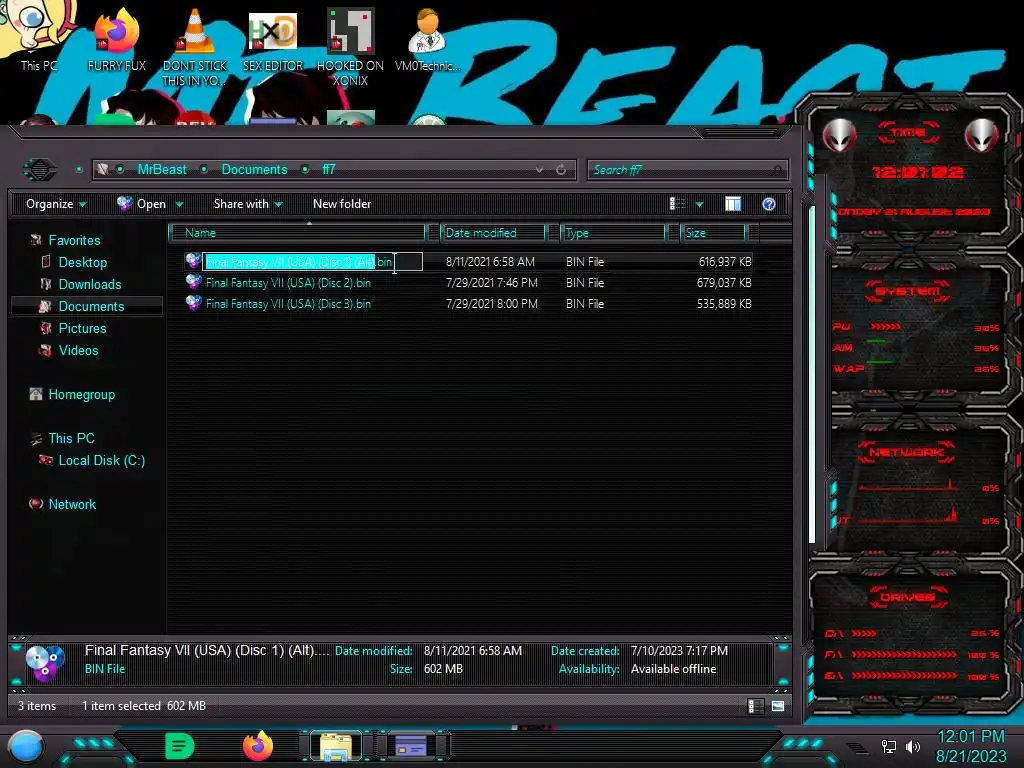
Task: Select This PC in the navigation pane
Action: tap(71, 438)
